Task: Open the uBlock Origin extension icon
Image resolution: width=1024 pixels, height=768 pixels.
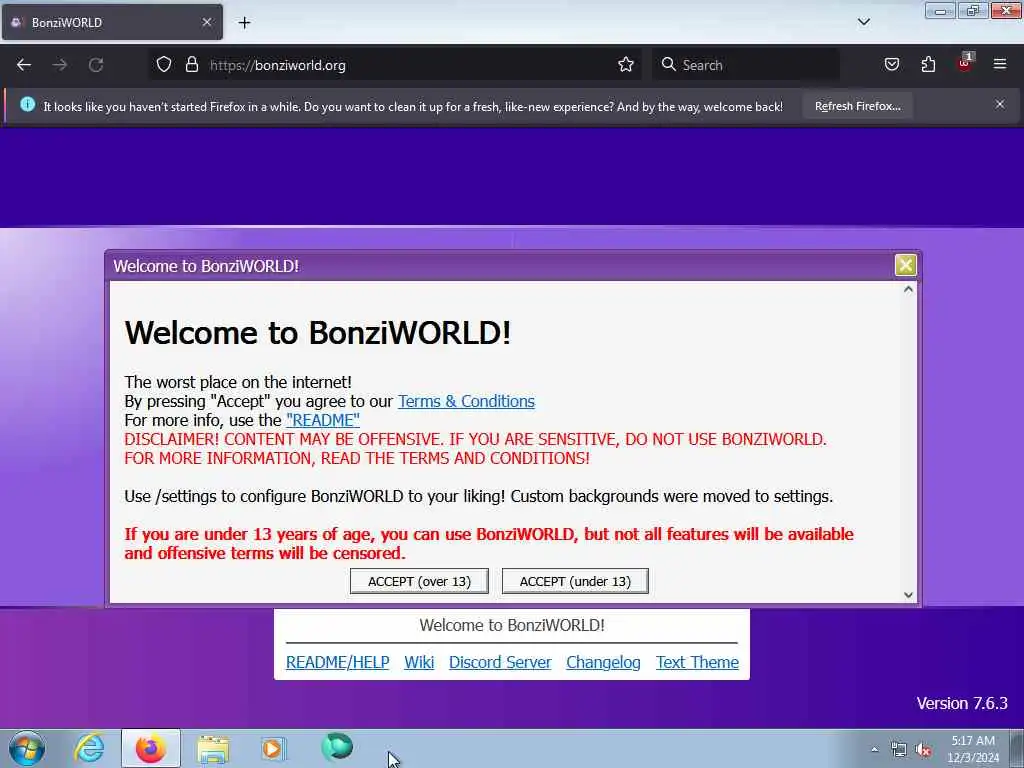Action: [x=965, y=63]
